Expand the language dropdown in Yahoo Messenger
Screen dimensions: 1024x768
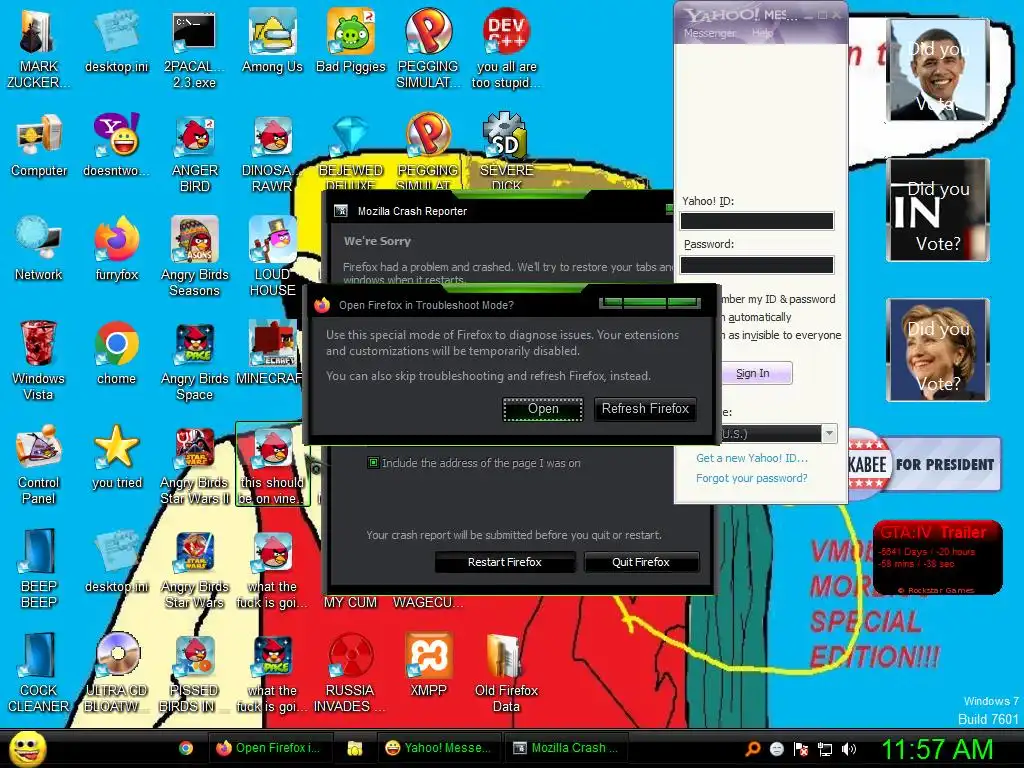tap(829, 434)
